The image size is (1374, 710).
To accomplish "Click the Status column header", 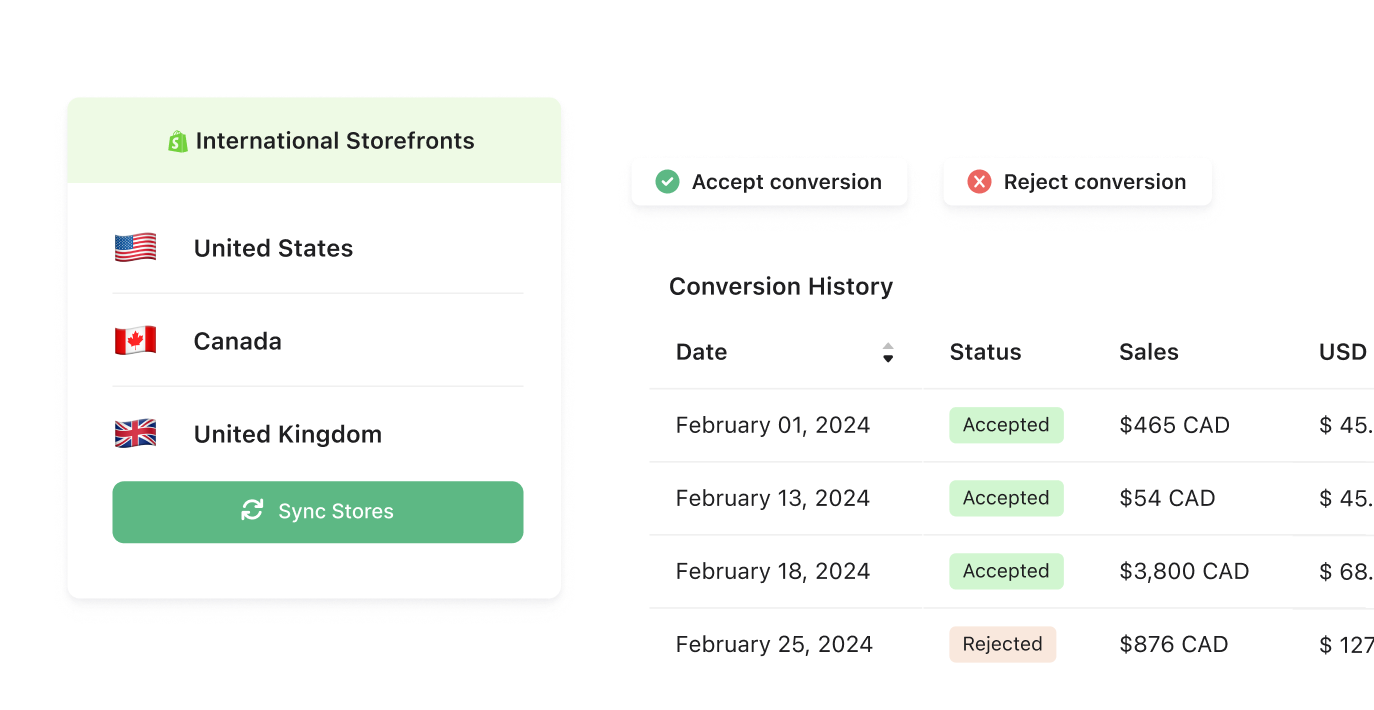I will [x=985, y=352].
